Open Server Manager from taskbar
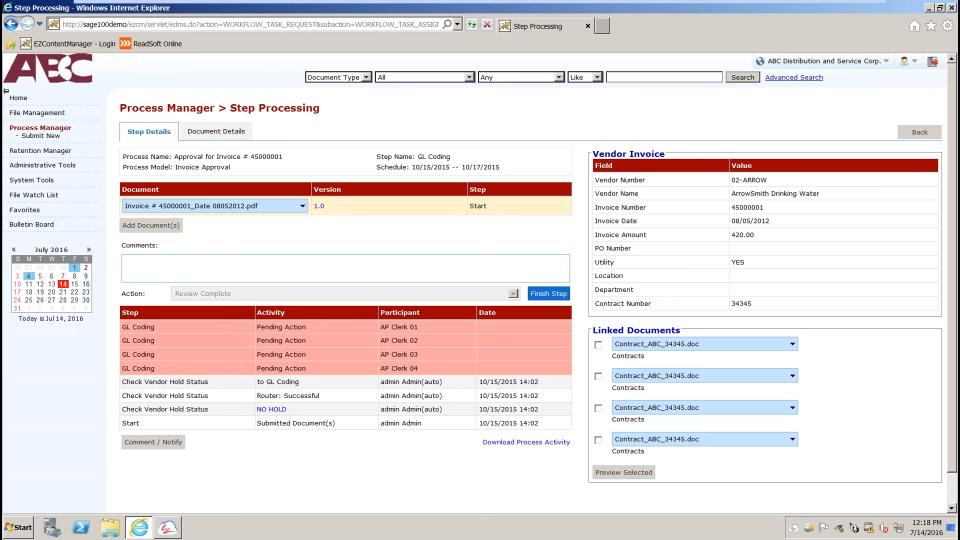Viewport: 960px width, 540px height. tap(51, 527)
